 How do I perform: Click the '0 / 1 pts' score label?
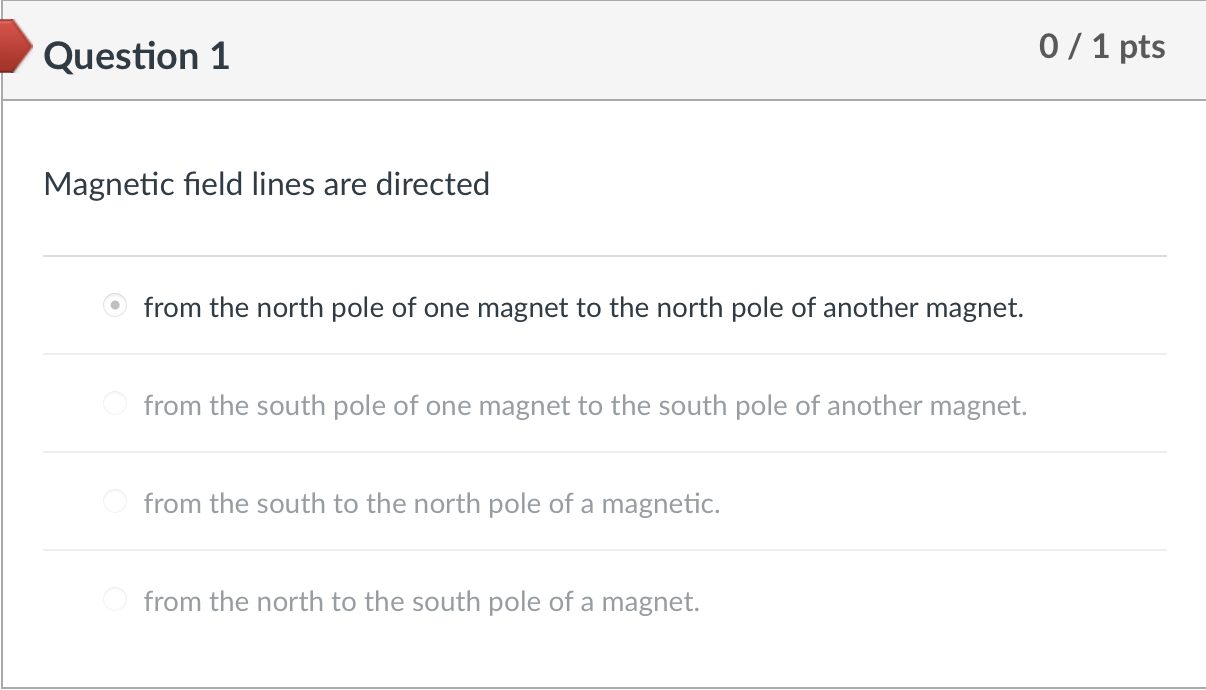1102,45
